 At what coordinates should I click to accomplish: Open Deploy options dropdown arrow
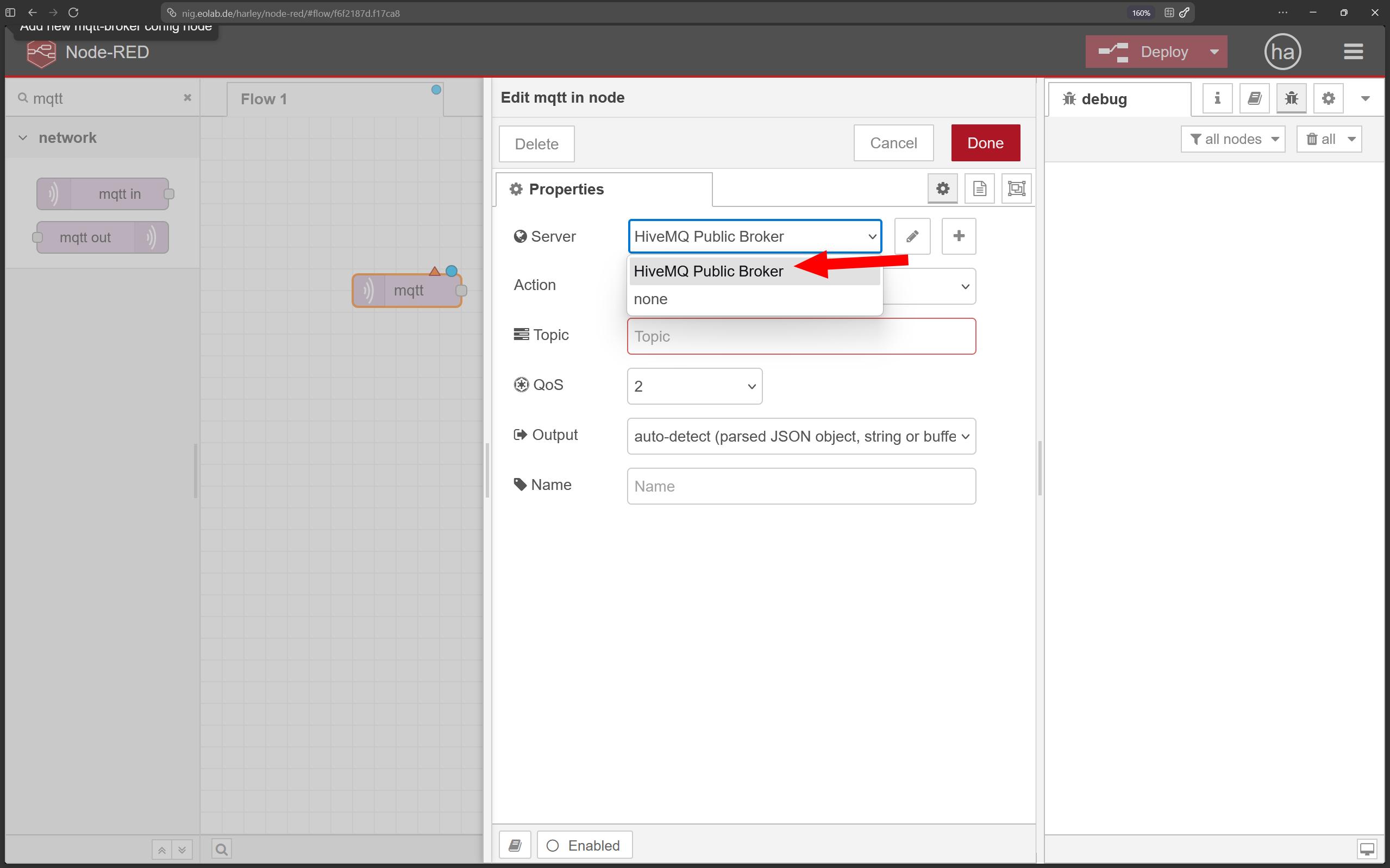1214,52
